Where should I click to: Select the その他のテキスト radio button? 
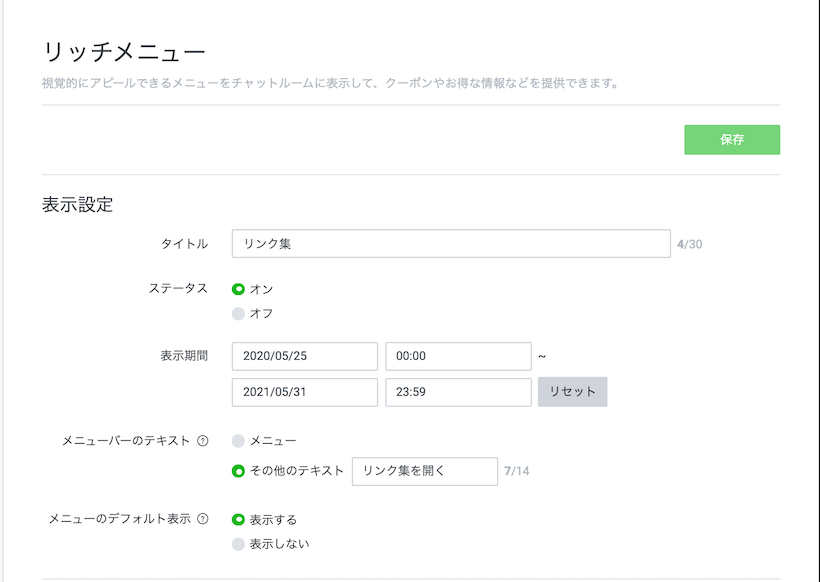238,471
